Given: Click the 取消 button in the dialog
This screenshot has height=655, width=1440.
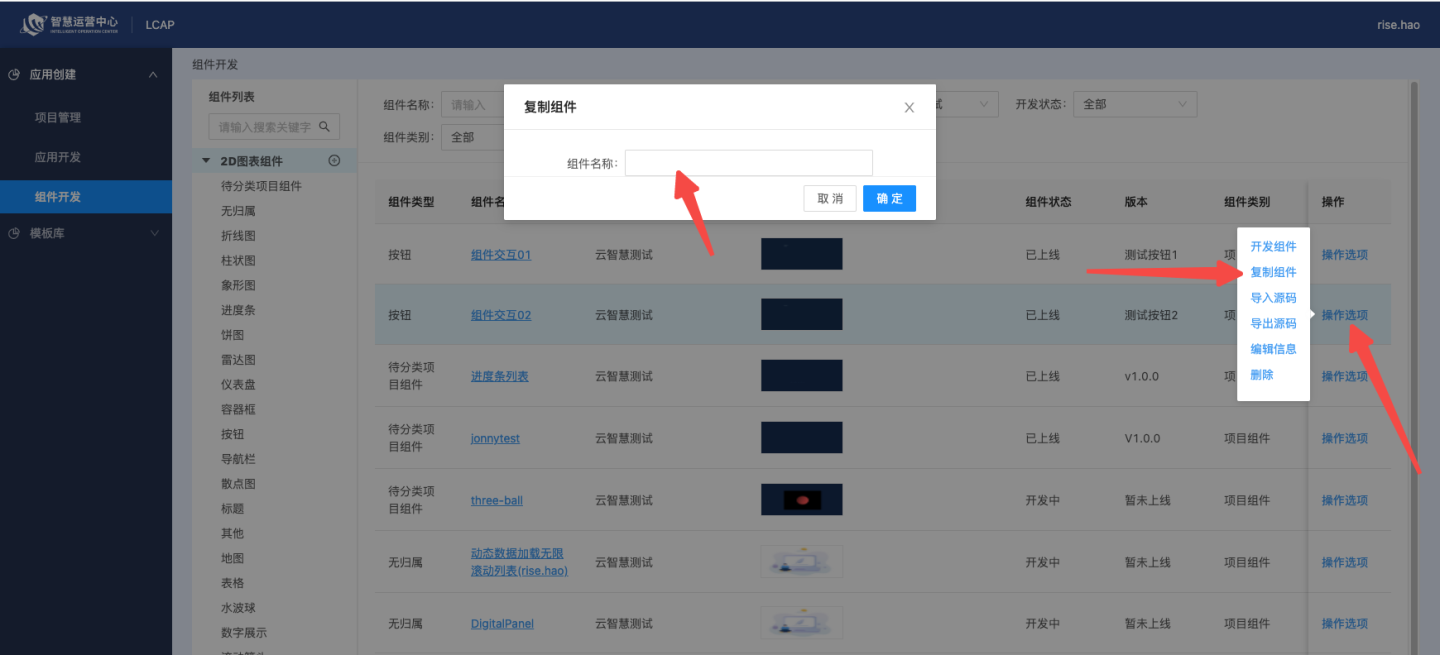Looking at the screenshot, I should tap(830, 198).
